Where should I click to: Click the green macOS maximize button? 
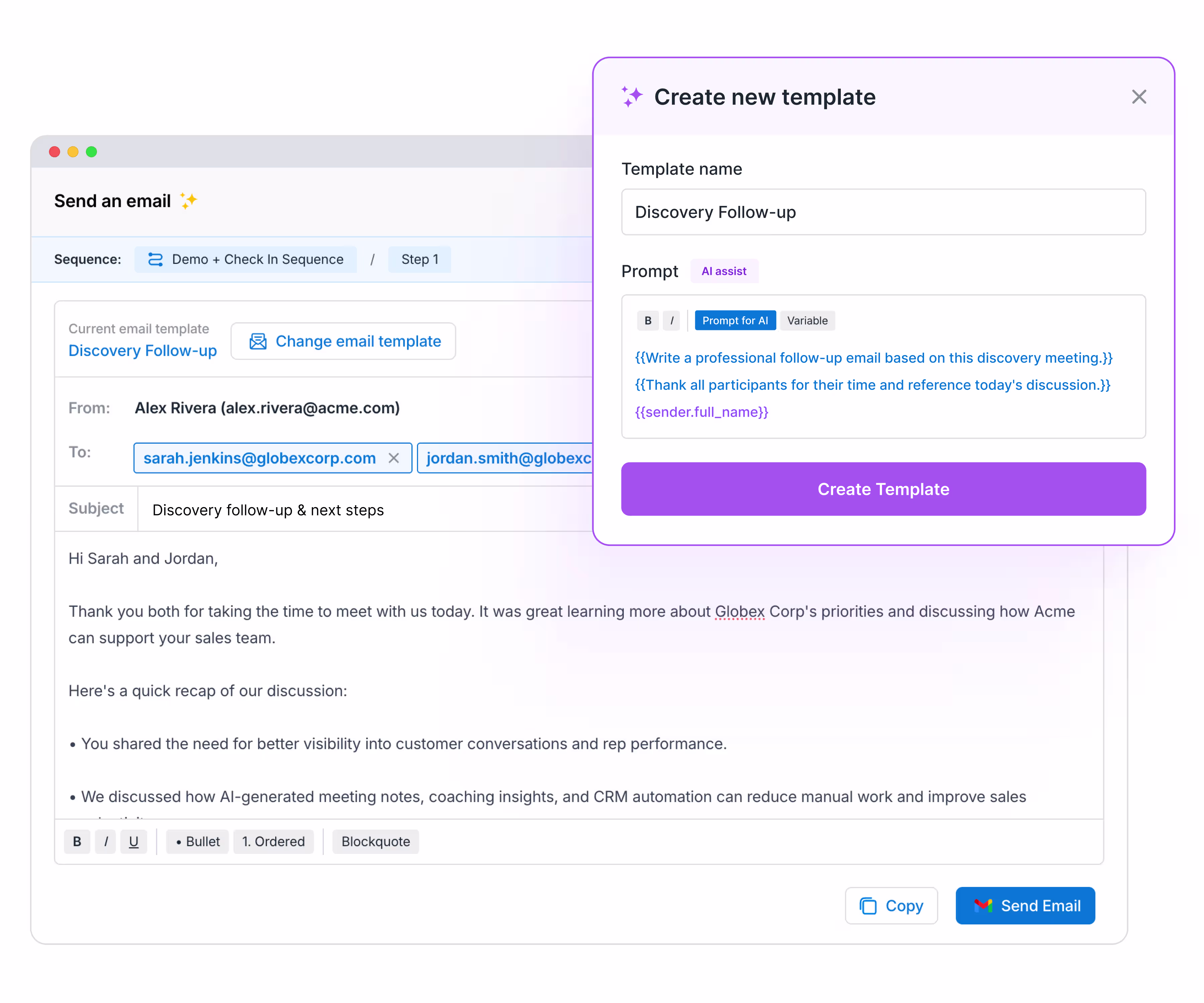pos(91,152)
